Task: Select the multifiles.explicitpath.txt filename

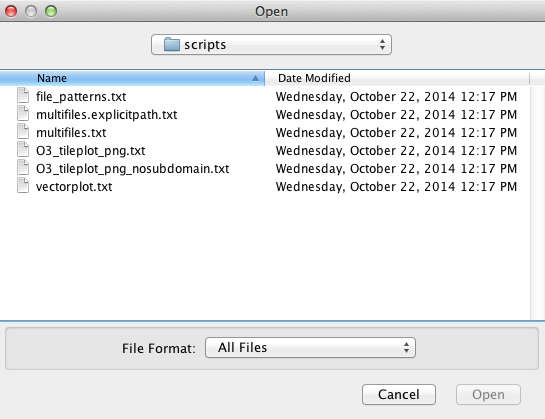Action: (x=107, y=114)
